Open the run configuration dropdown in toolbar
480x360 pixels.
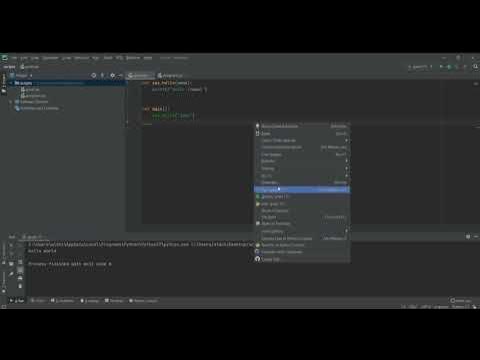pos(420,67)
